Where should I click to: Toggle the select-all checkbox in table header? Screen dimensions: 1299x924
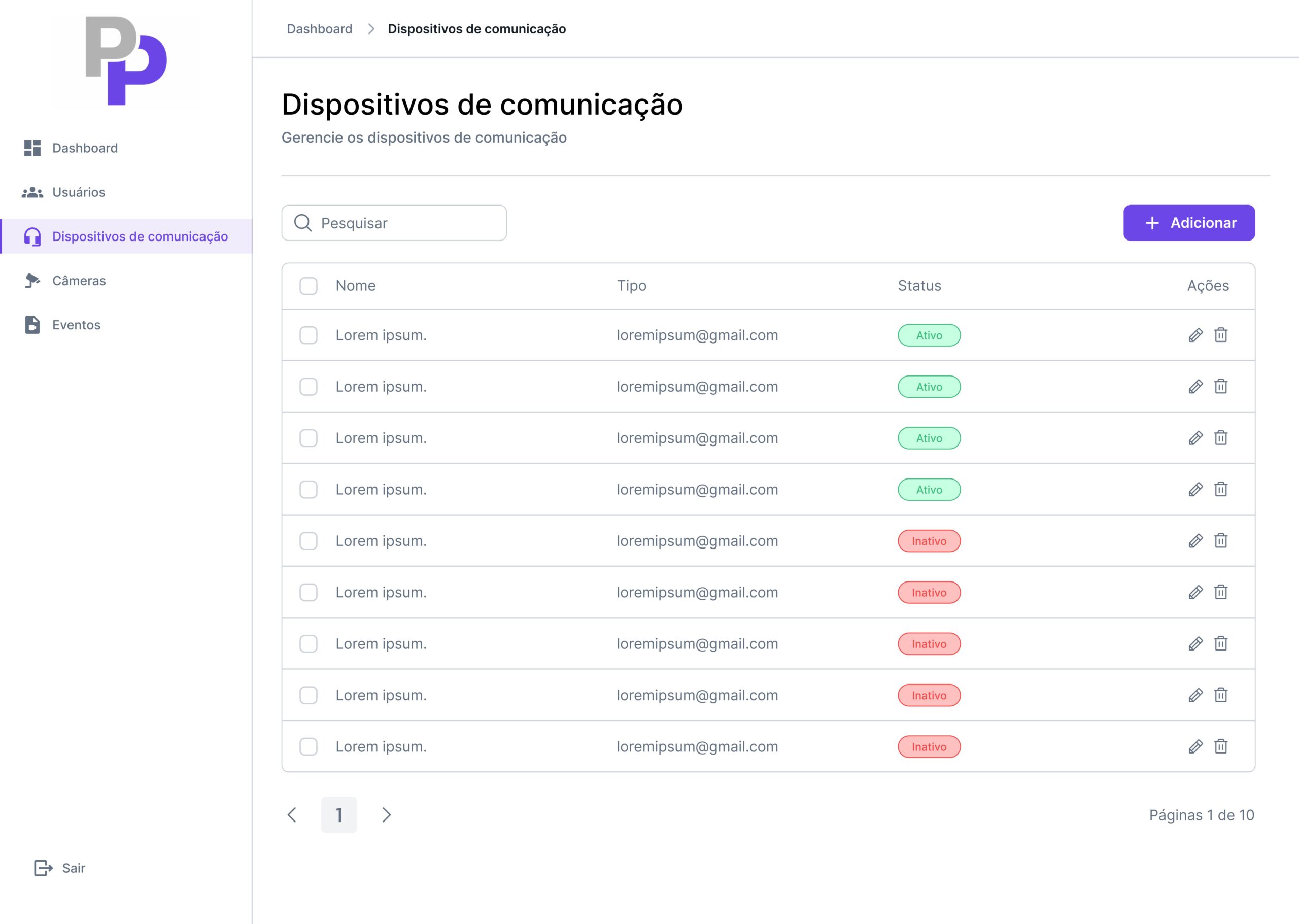point(309,286)
